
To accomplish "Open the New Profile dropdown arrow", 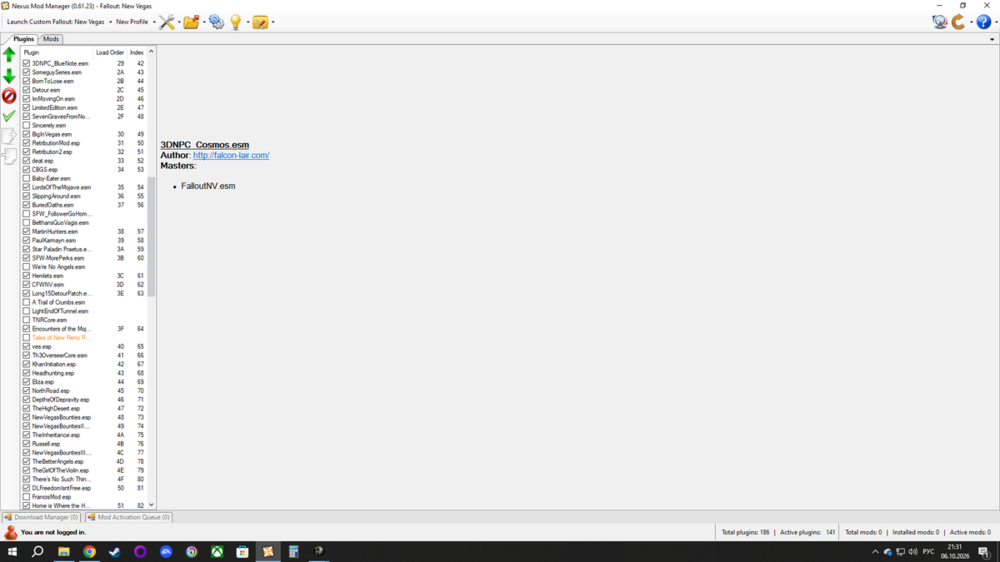I will click(x=154, y=22).
